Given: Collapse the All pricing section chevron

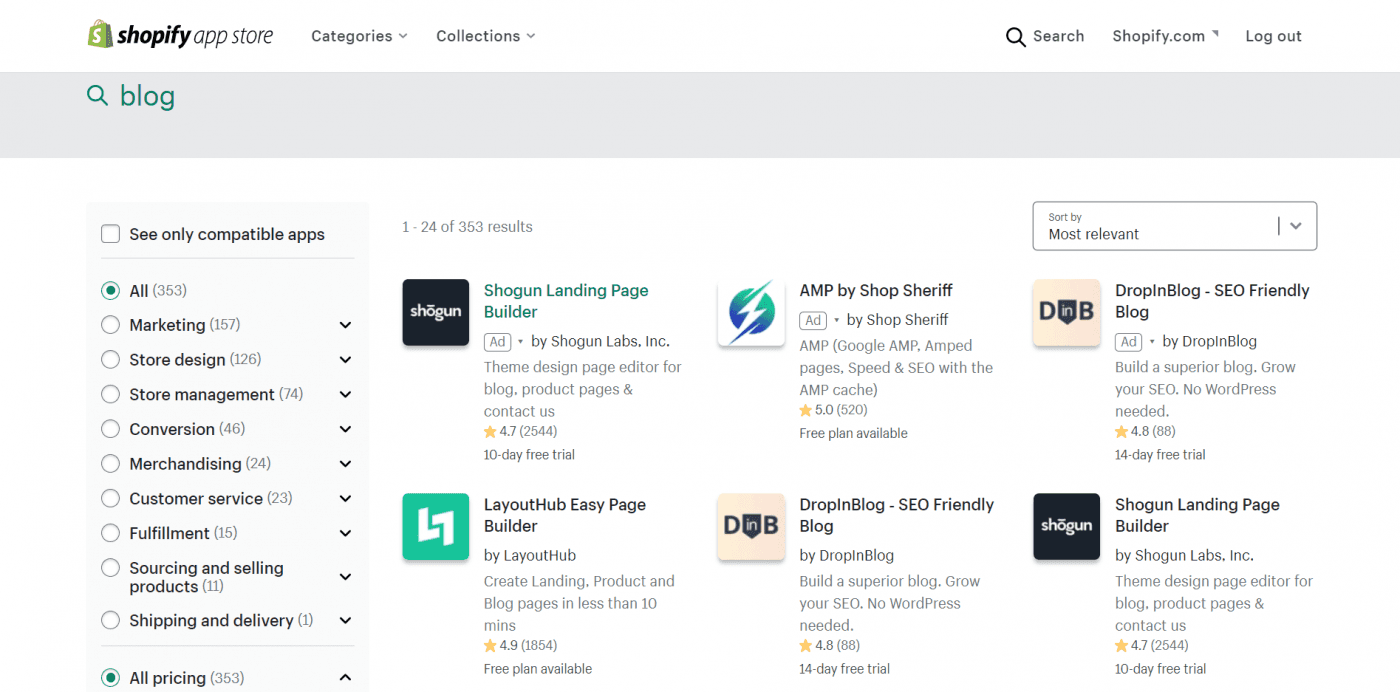Looking at the screenshot, I should [x=345, y=678].
